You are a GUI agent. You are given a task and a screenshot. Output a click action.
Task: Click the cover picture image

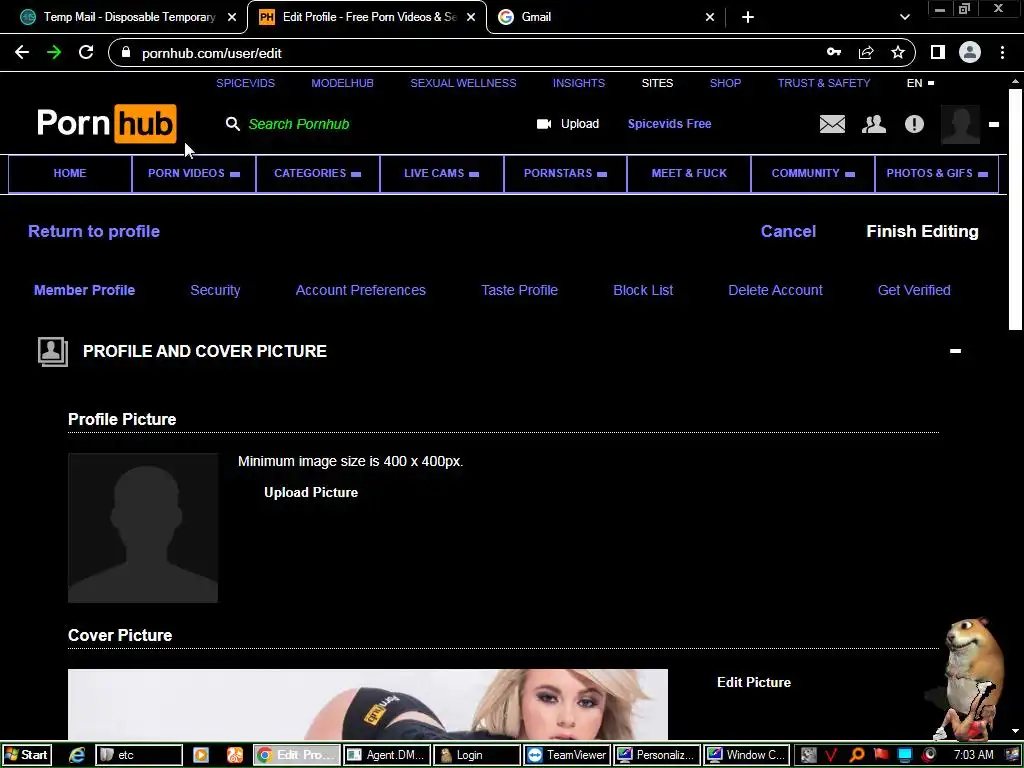click(368, 704)
